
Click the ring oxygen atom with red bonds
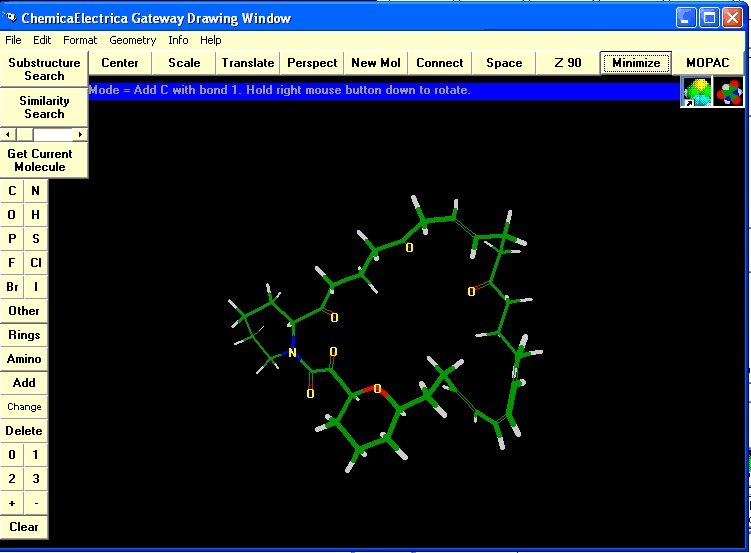point(377,388)
